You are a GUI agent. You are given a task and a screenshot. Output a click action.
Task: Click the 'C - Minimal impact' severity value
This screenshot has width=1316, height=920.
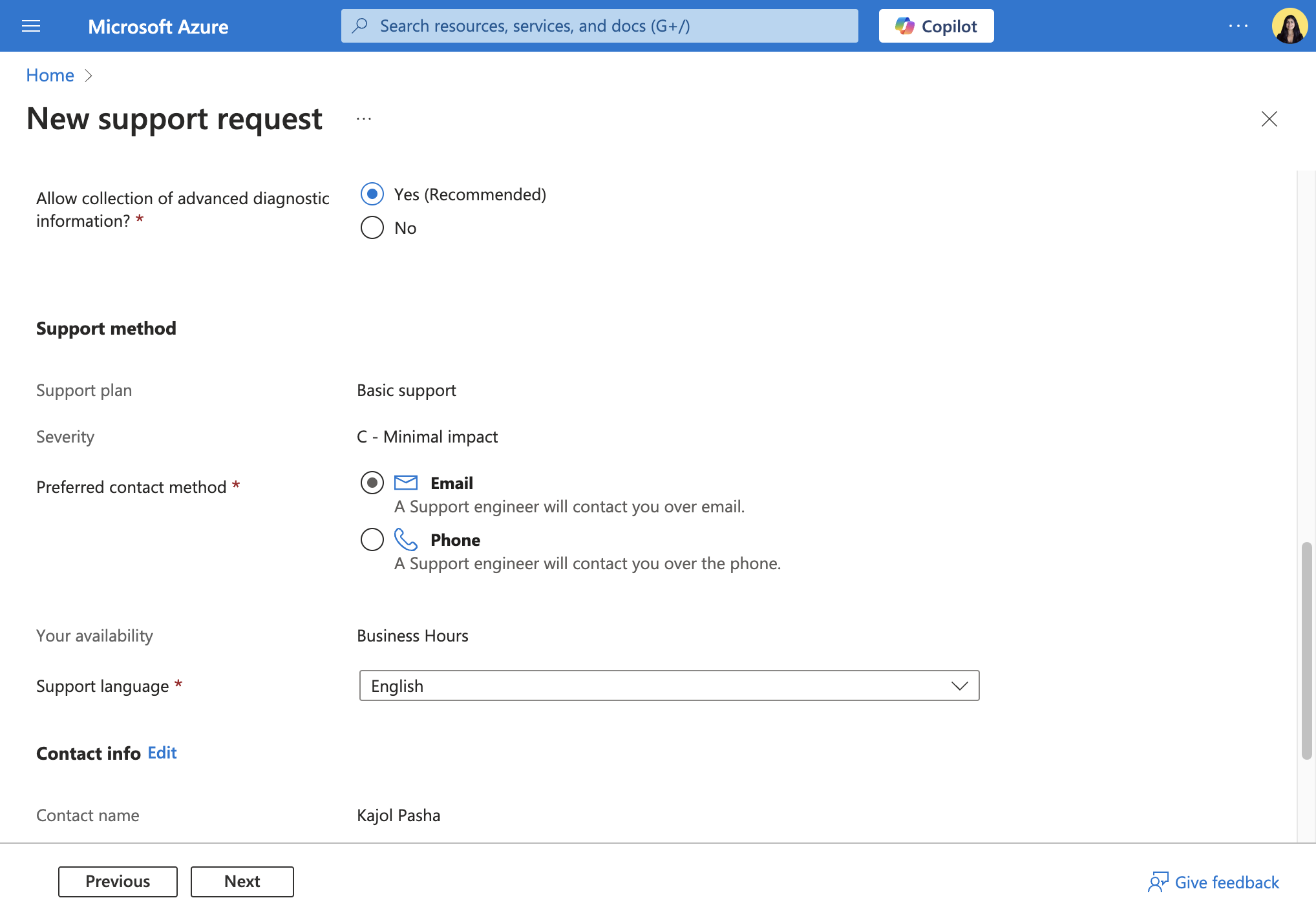coord(427,437)
